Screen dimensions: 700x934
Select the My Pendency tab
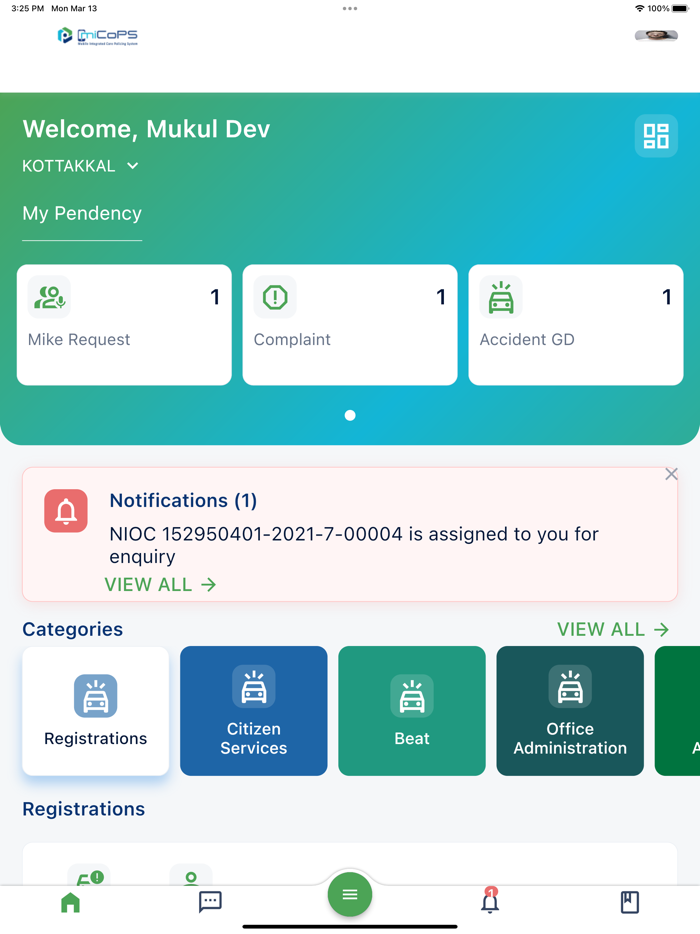(82, 213)
